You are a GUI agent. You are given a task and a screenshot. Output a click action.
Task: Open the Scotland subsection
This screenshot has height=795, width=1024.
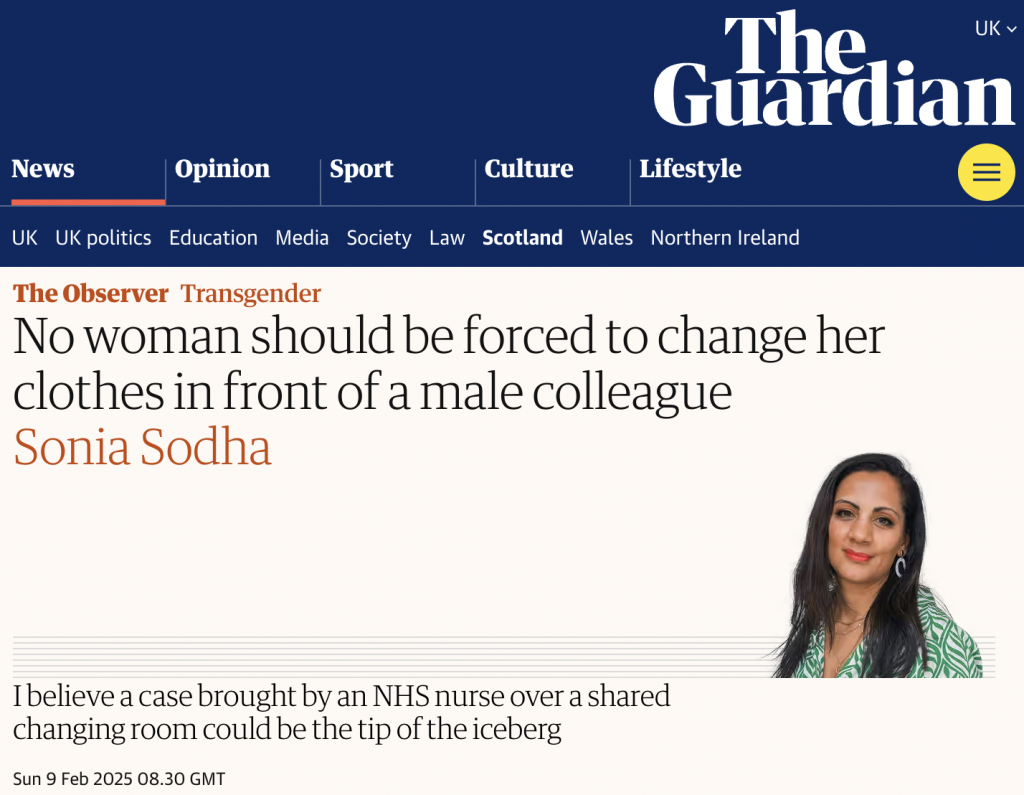click(x=522, y=238)
